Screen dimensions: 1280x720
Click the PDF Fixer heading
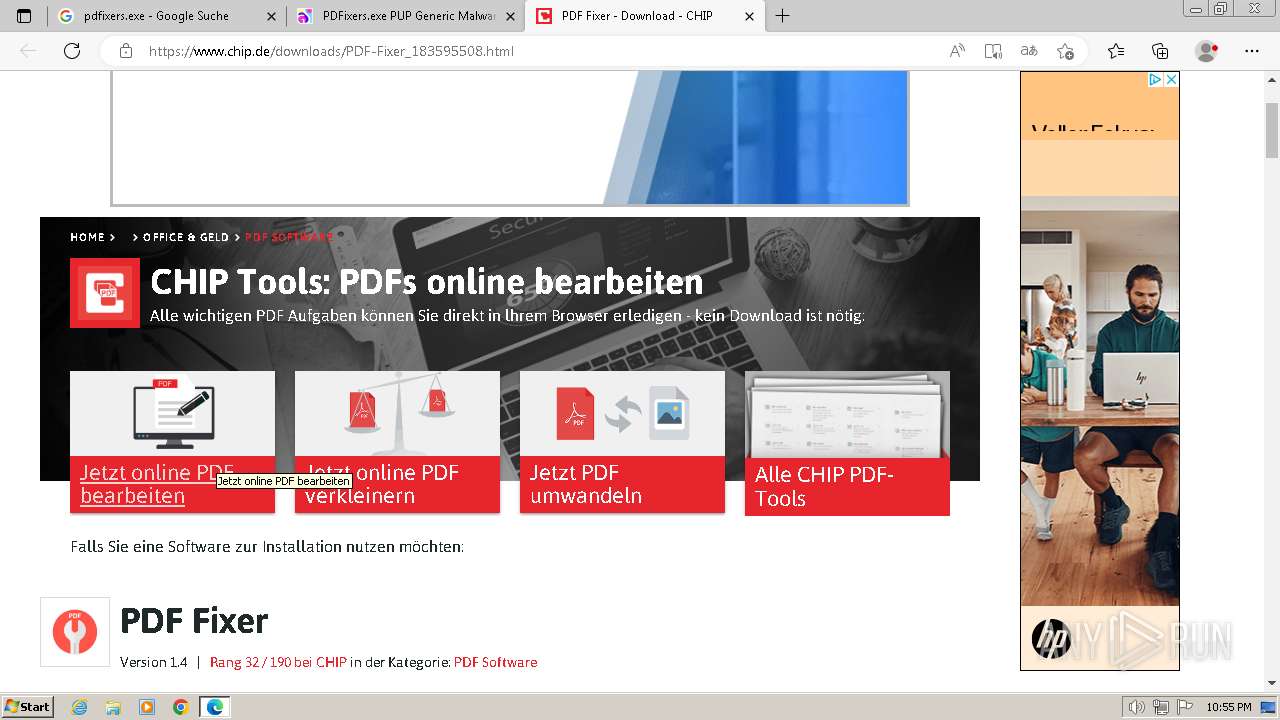point(194,621)
